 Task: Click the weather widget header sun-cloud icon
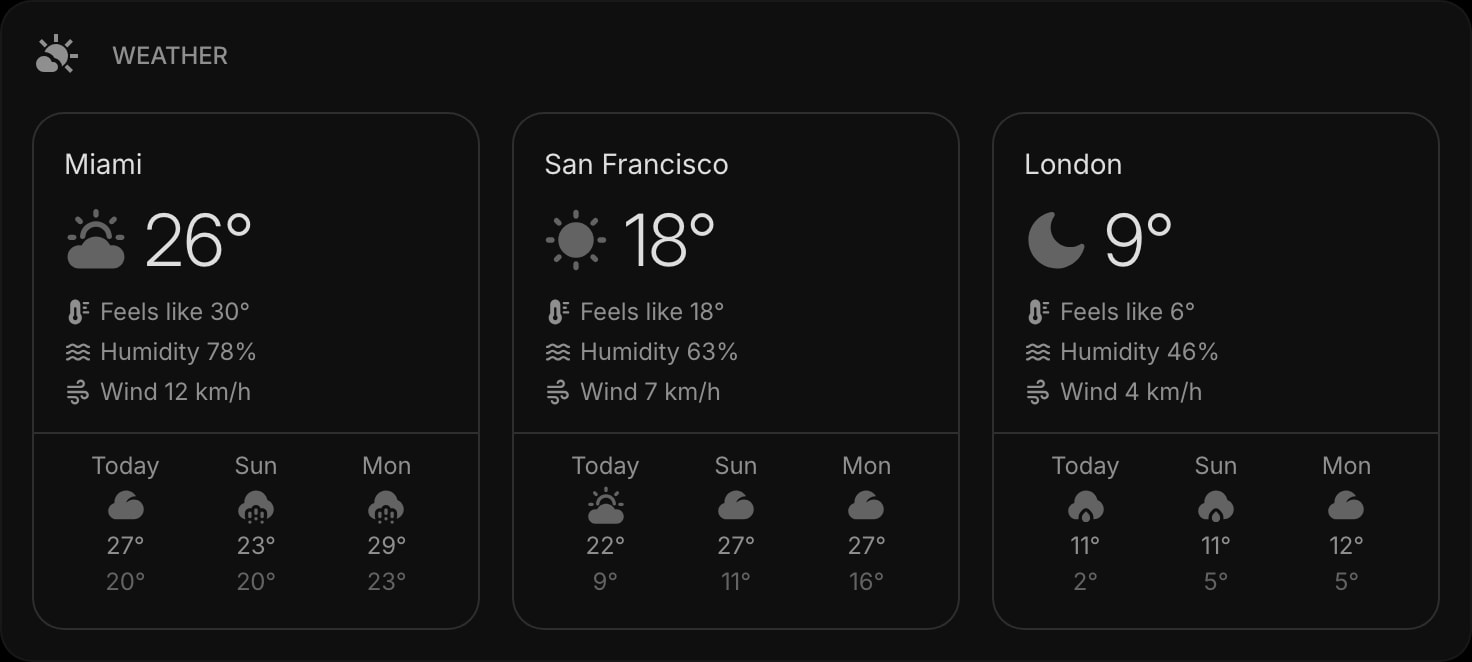(56, 55)
